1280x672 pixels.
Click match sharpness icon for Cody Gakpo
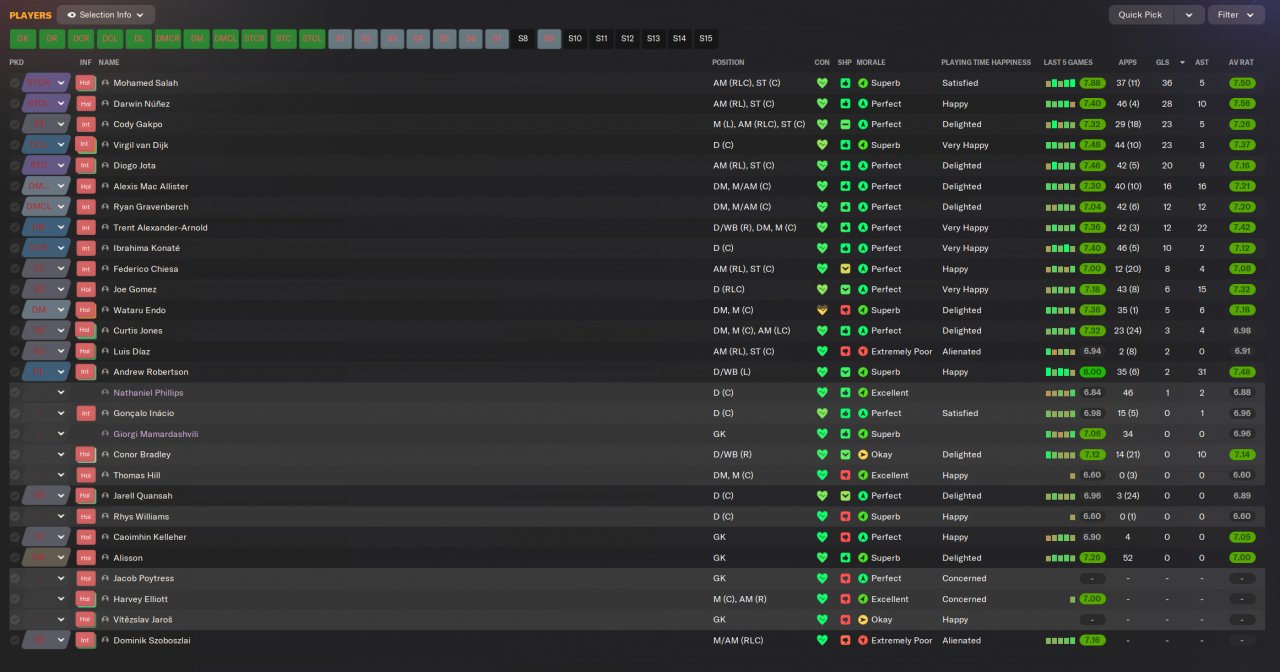[x=845, y=124]
